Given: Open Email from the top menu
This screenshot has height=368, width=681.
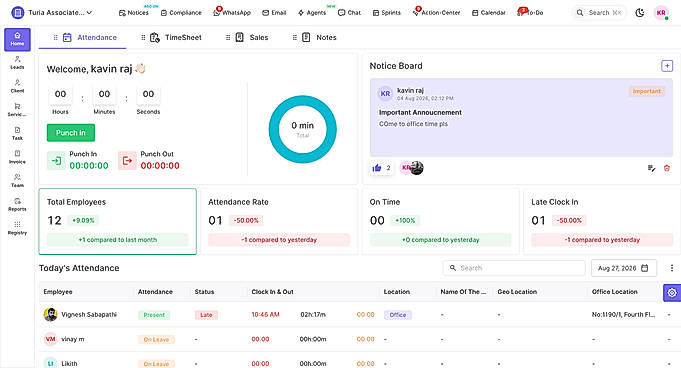Looking at the screenshot, I should tap(274, 13).
